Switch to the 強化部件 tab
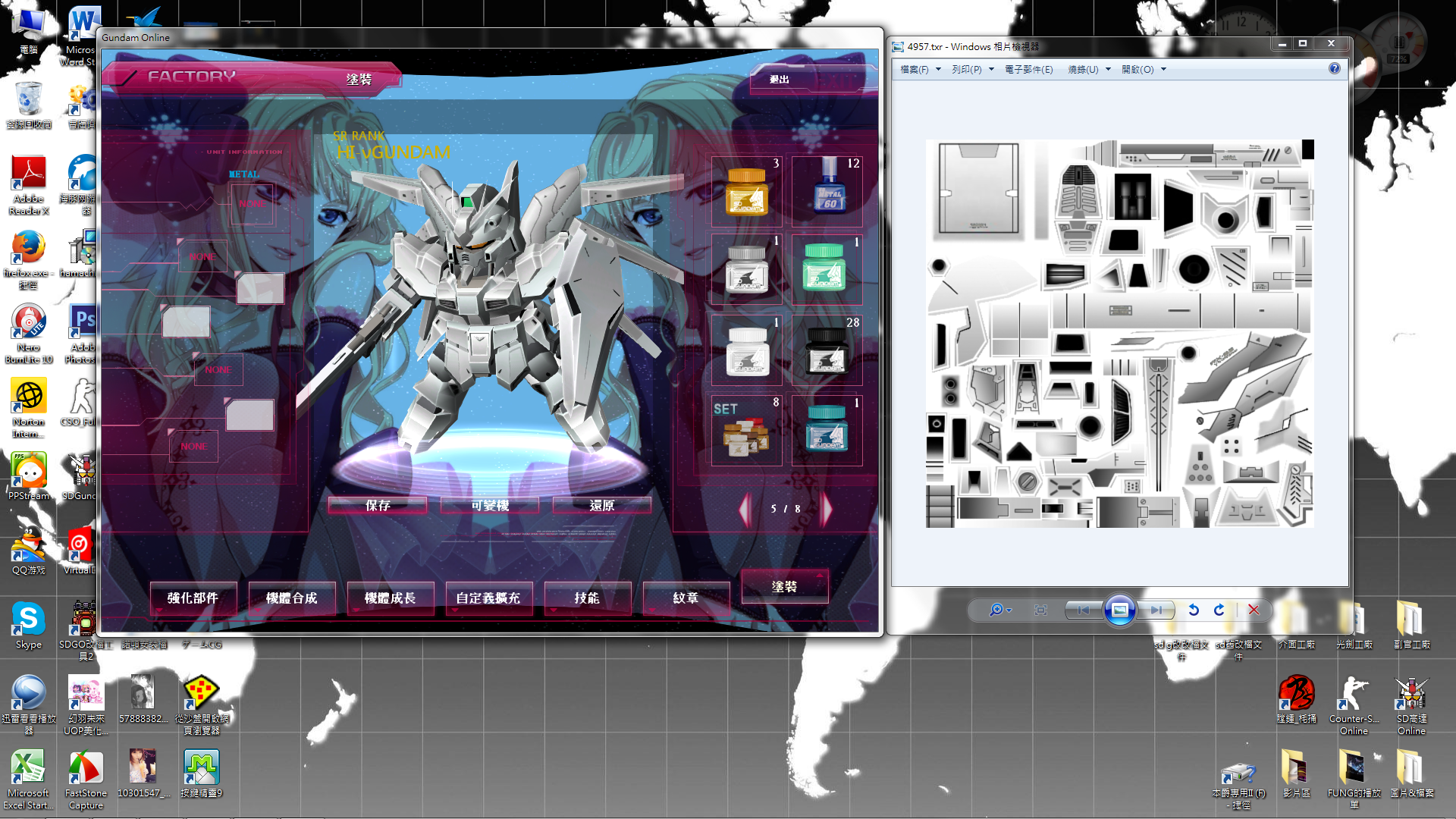The height and width of the screenshot is (819, 1456). click(193, 598)
